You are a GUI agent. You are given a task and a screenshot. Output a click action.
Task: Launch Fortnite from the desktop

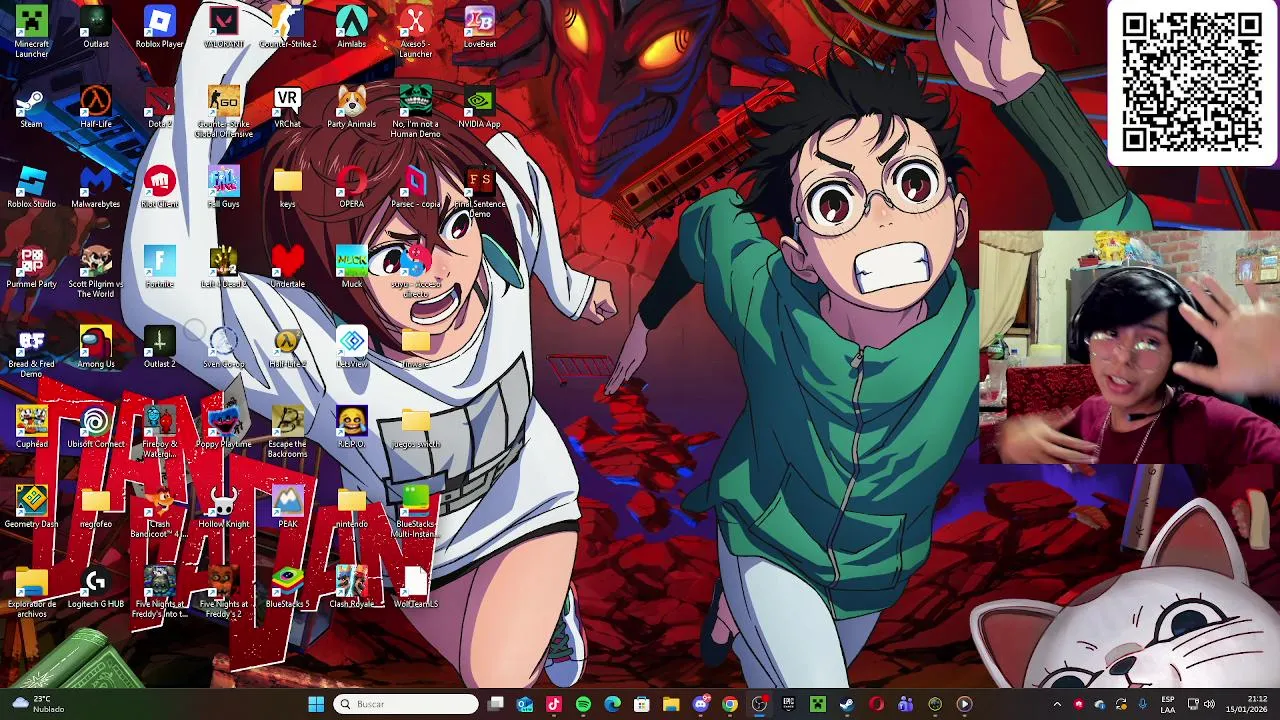pyautogui.click(x=160, y=268)
